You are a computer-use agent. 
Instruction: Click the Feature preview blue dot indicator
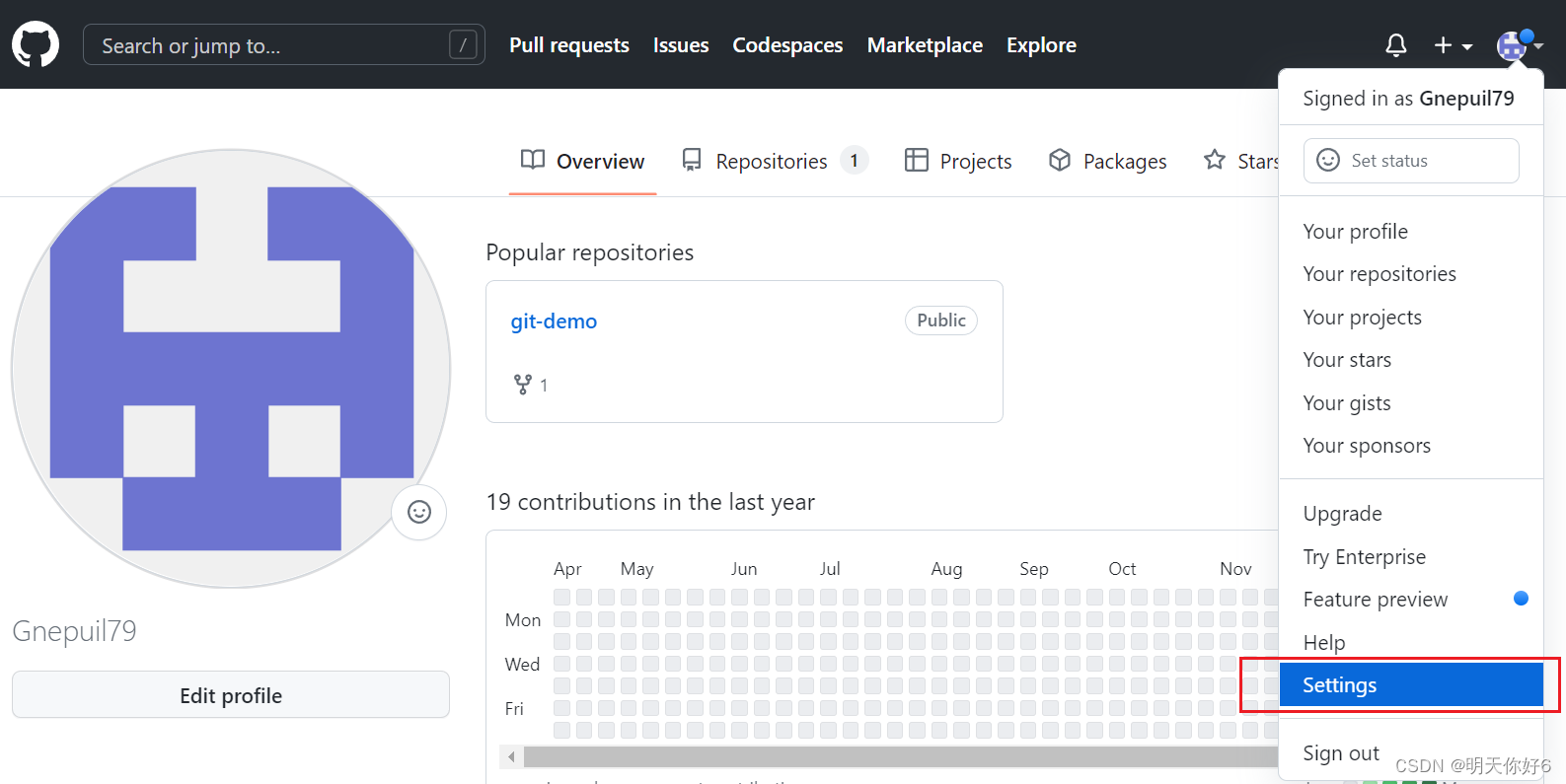[1521, 599]
